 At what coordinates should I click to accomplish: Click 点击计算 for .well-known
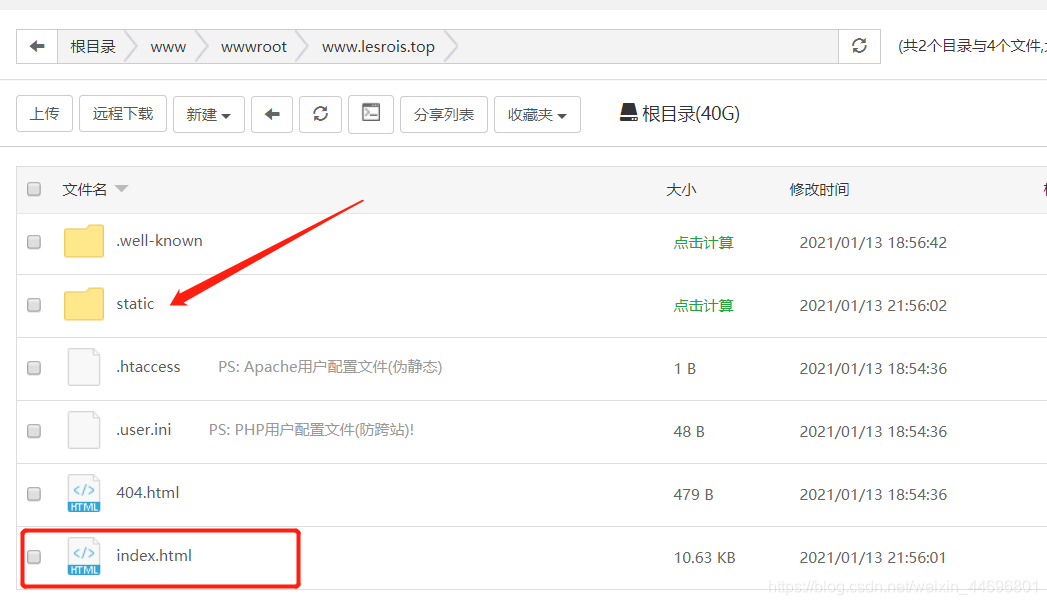(x=703, y=242)
